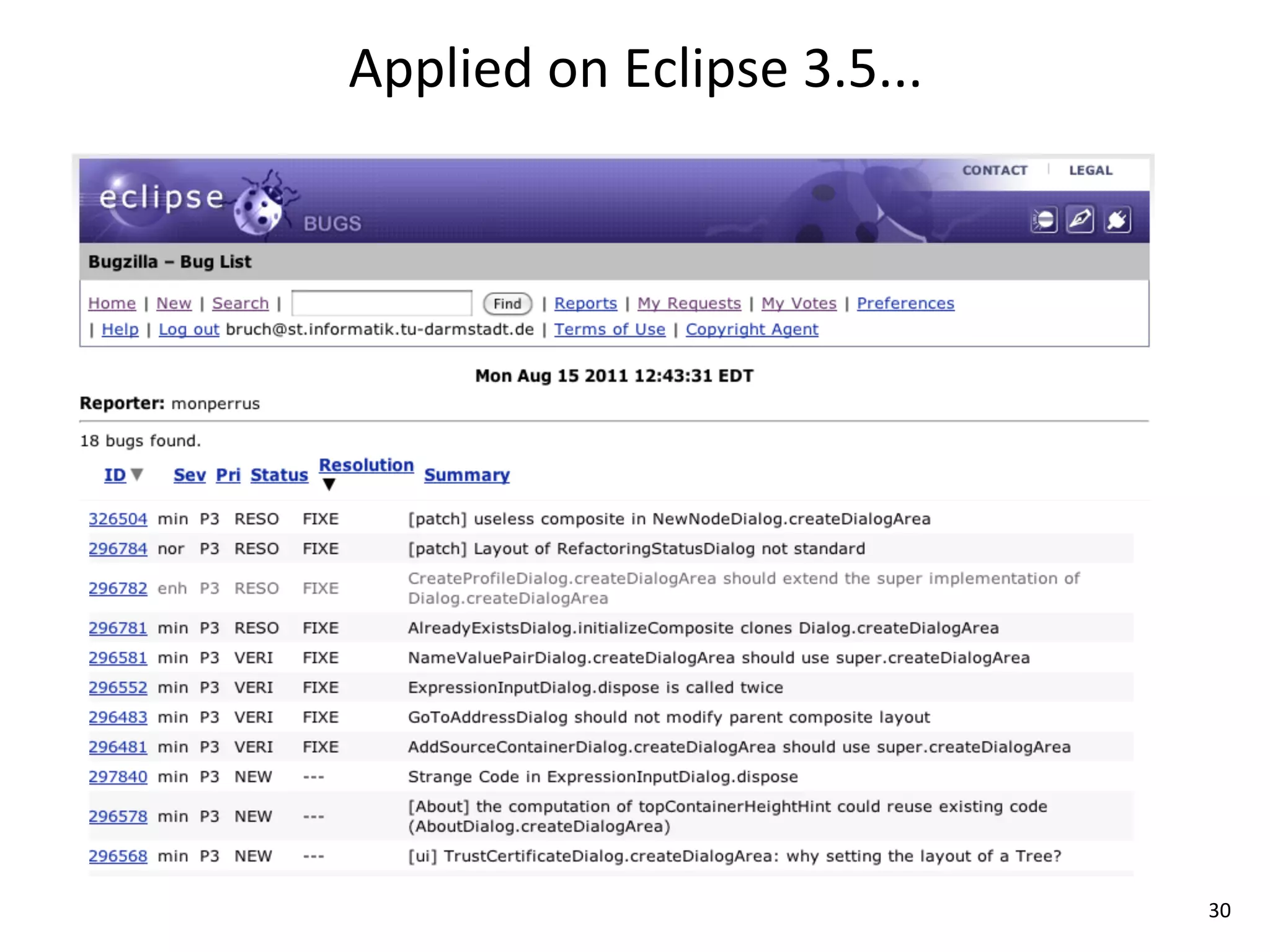
Task: Focus the quick search text field
Action: point(382,303)
